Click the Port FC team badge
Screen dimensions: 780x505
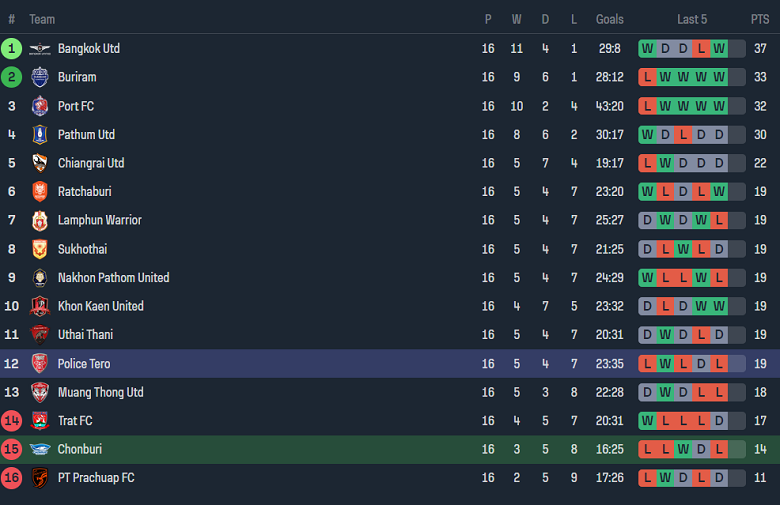pos(39,106)
